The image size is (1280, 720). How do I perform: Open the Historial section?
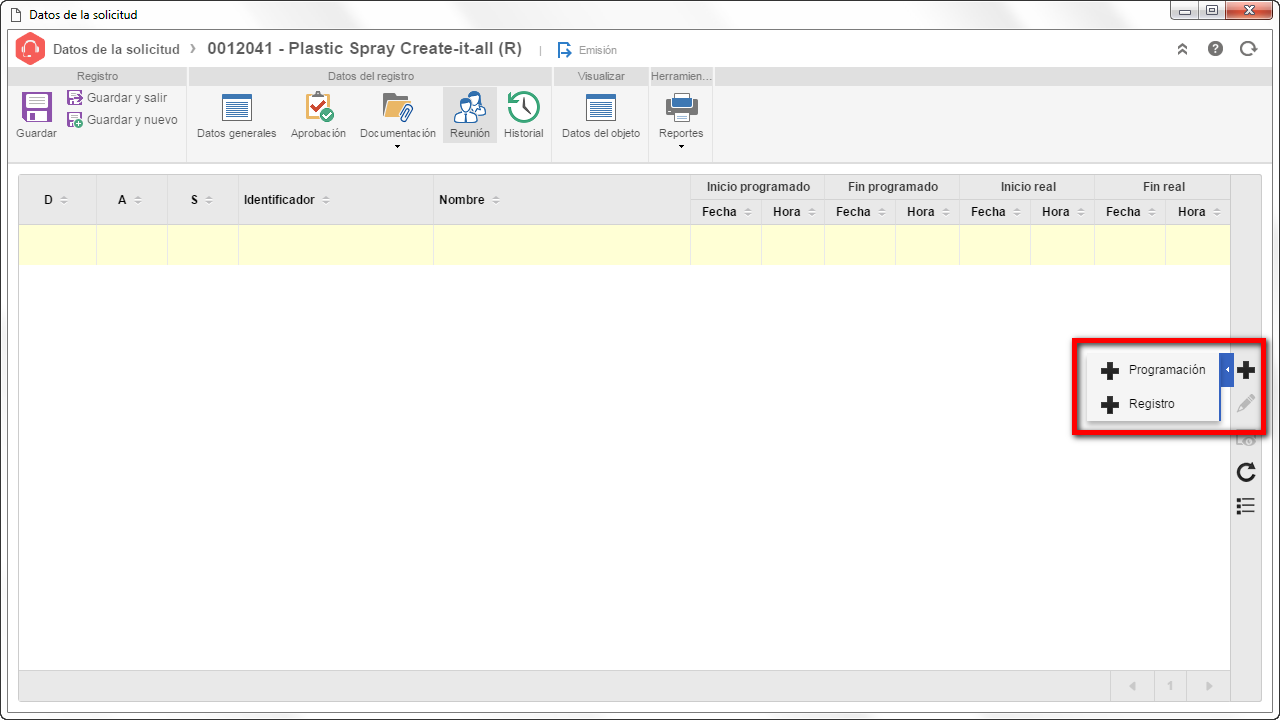point(524,116)
